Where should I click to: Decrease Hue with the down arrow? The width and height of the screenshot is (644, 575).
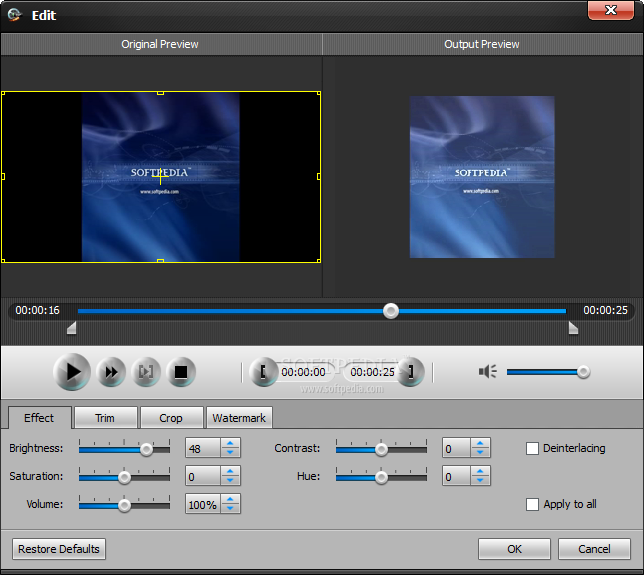(480, 480)
